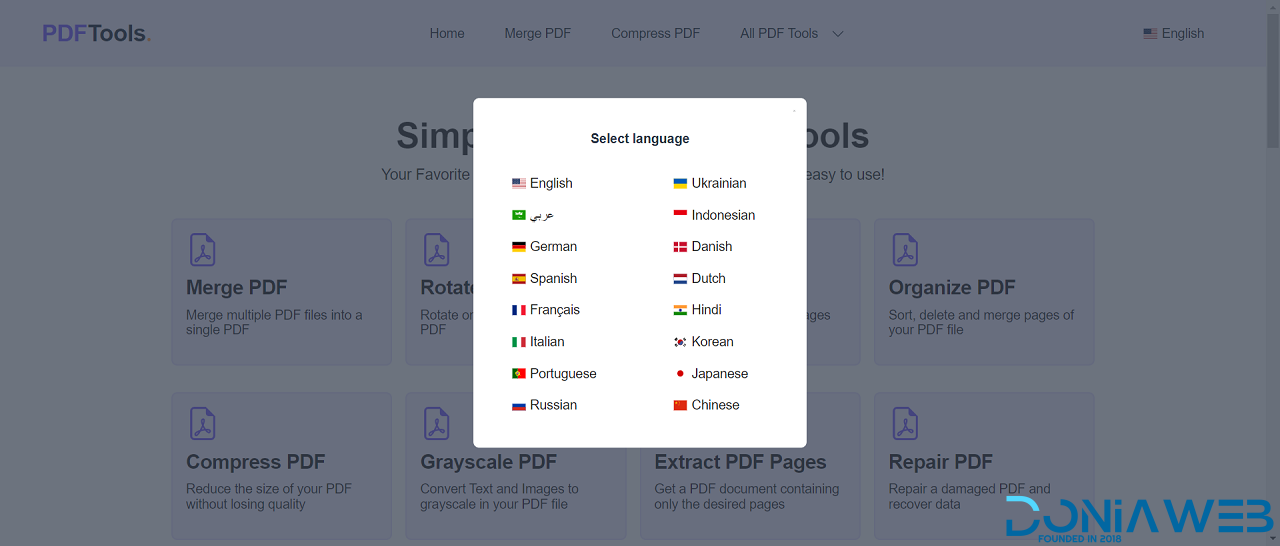The image size is (1280, 546).
Task: Open Merge PDF from the top navigation
Action: [537, 33]
